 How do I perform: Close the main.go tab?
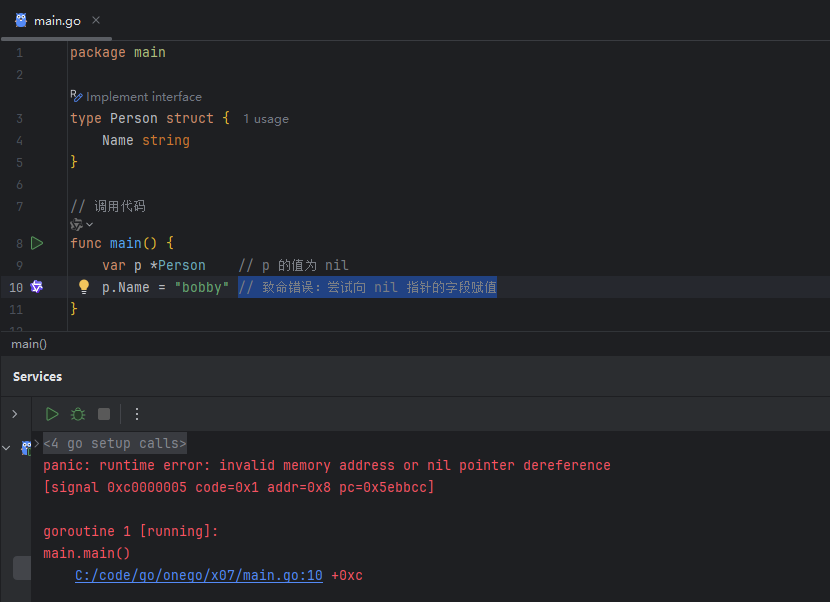click(x=96, y=20)
